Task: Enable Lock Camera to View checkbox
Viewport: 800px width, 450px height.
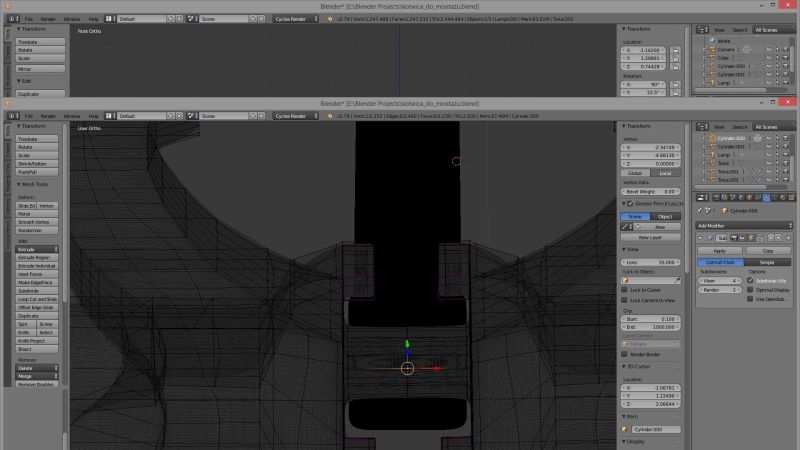Action: click(624, 300)
